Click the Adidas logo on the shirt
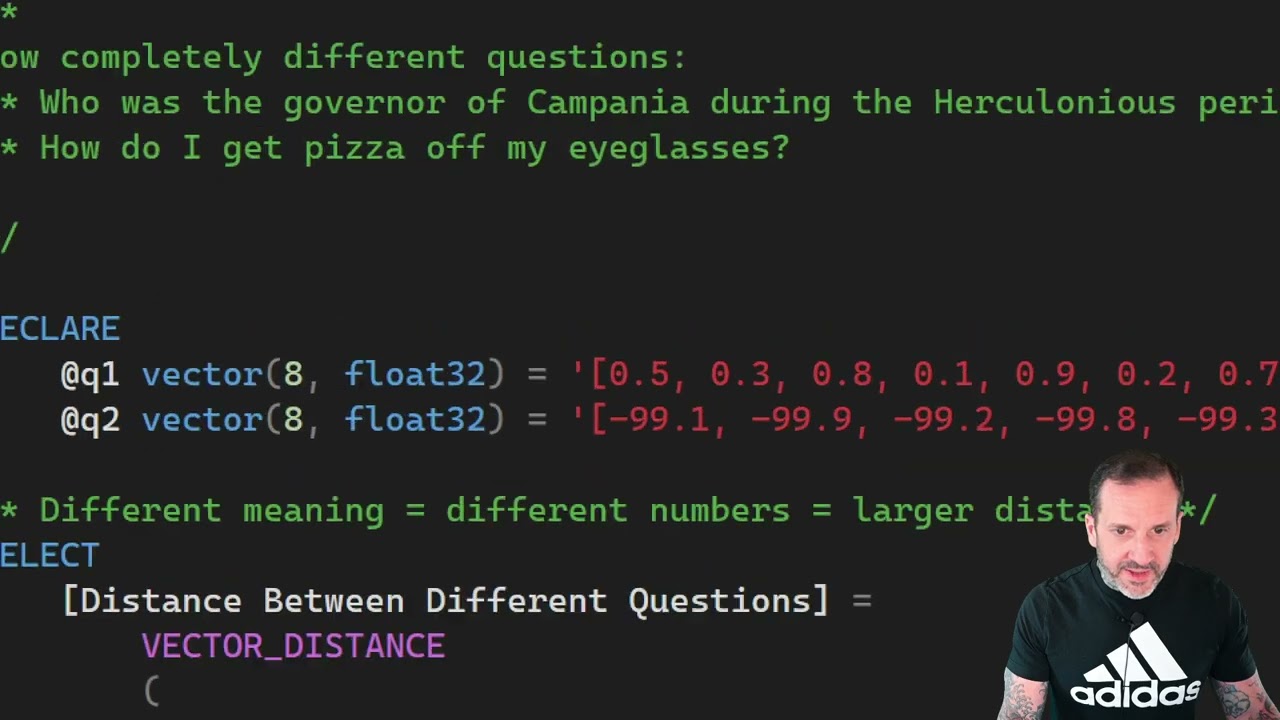Image resolution: width=1280 pixels, height=720 pixels. click(1136, 670)
